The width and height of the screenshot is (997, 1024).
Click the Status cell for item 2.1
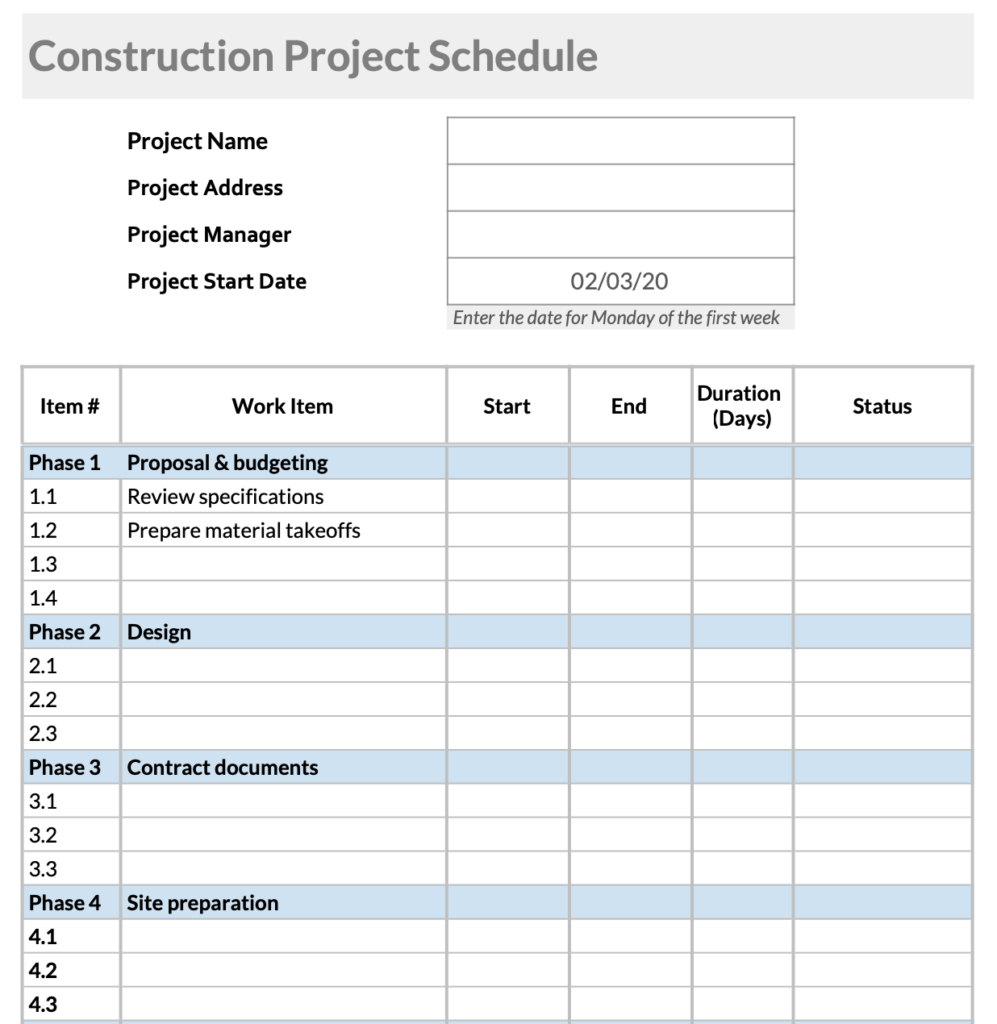(x=882, y=666)
